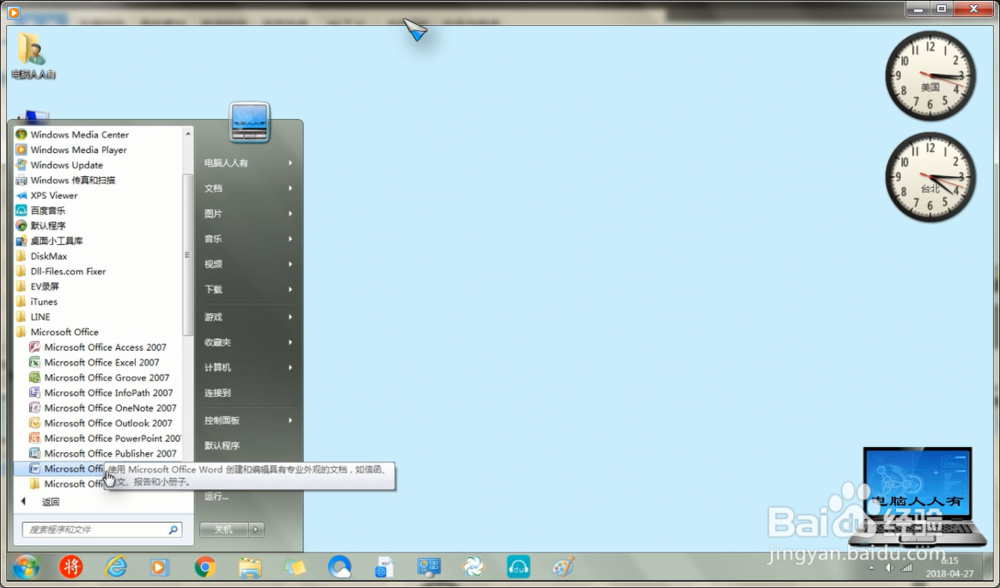Viewport: 1000px width, 588px height.
Task: Click the search magnifier icon
Action: coord(173,529)
